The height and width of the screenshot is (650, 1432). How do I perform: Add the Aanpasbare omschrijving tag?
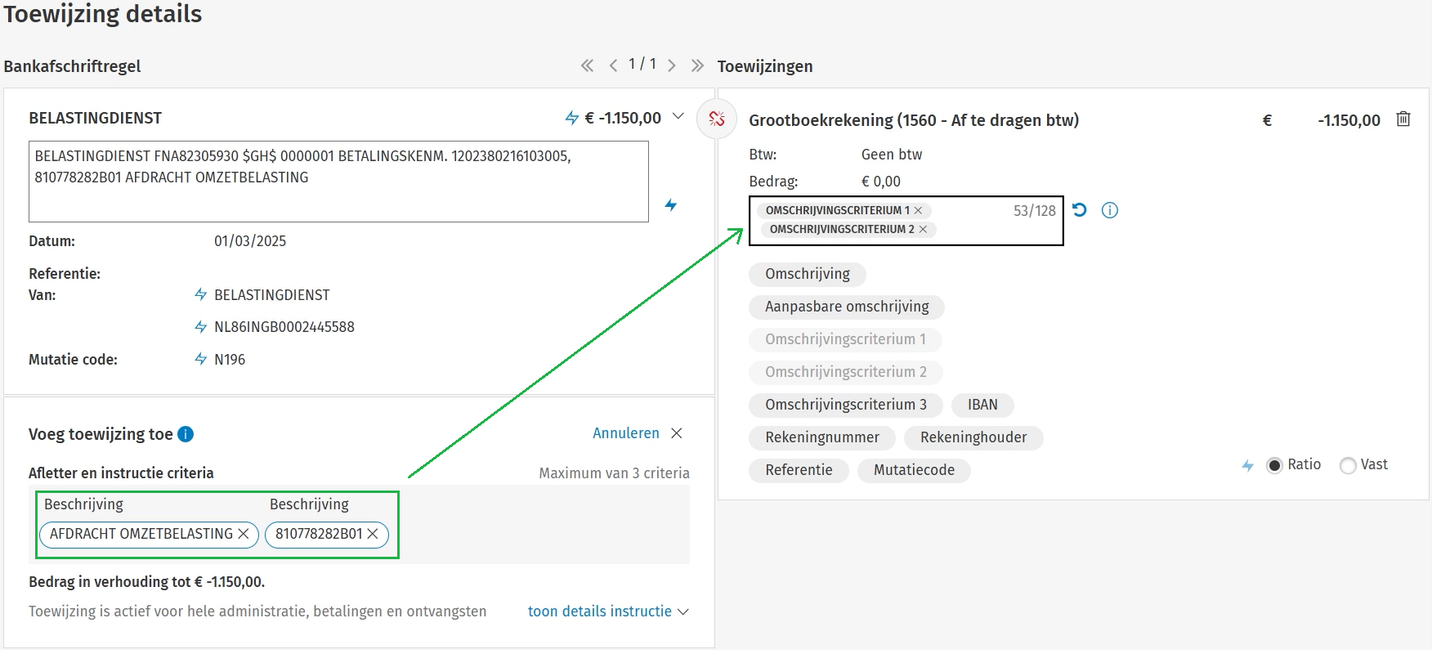847,307
